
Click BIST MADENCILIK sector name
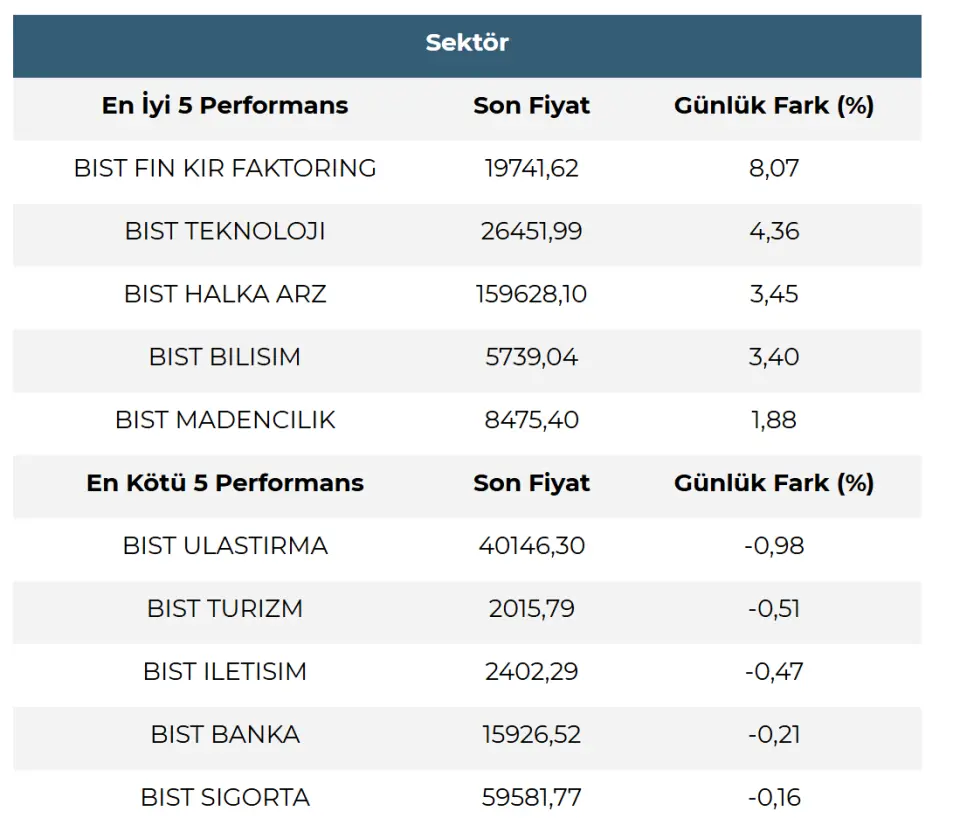(x=225, y=420)
